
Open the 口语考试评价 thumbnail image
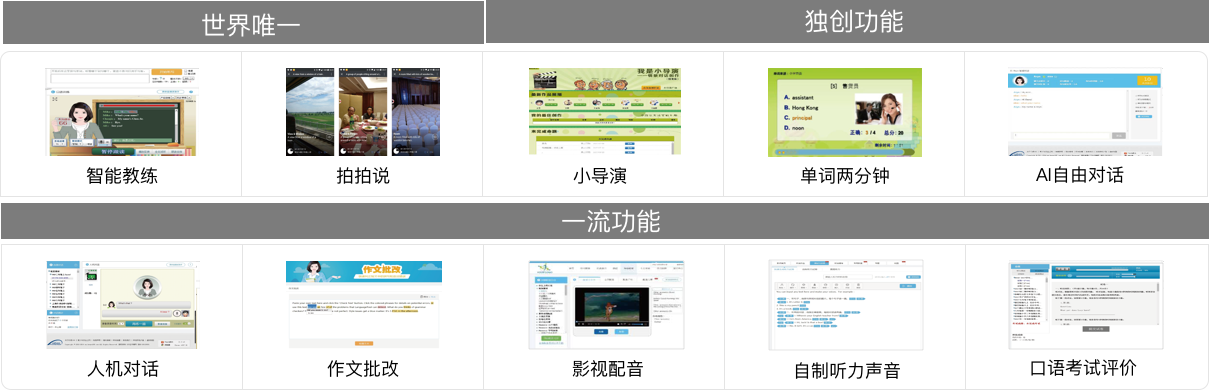point(1085,305)
